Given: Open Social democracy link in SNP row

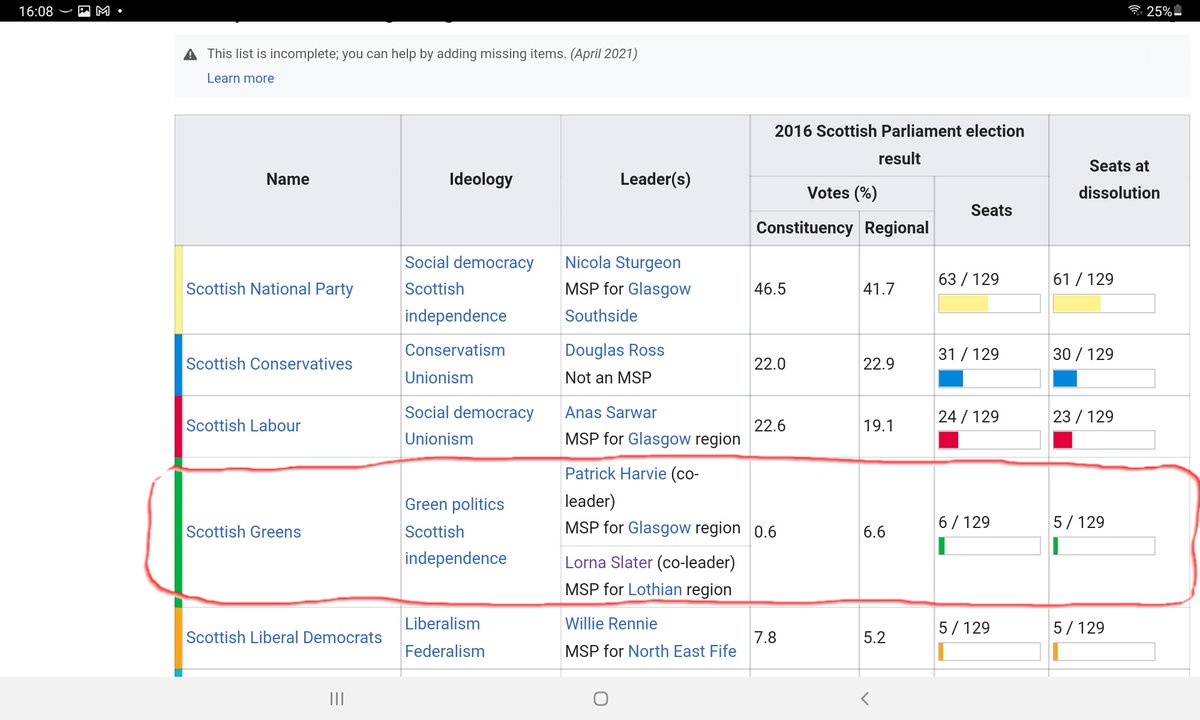Looking at the screenshot, I should [469, 262].
